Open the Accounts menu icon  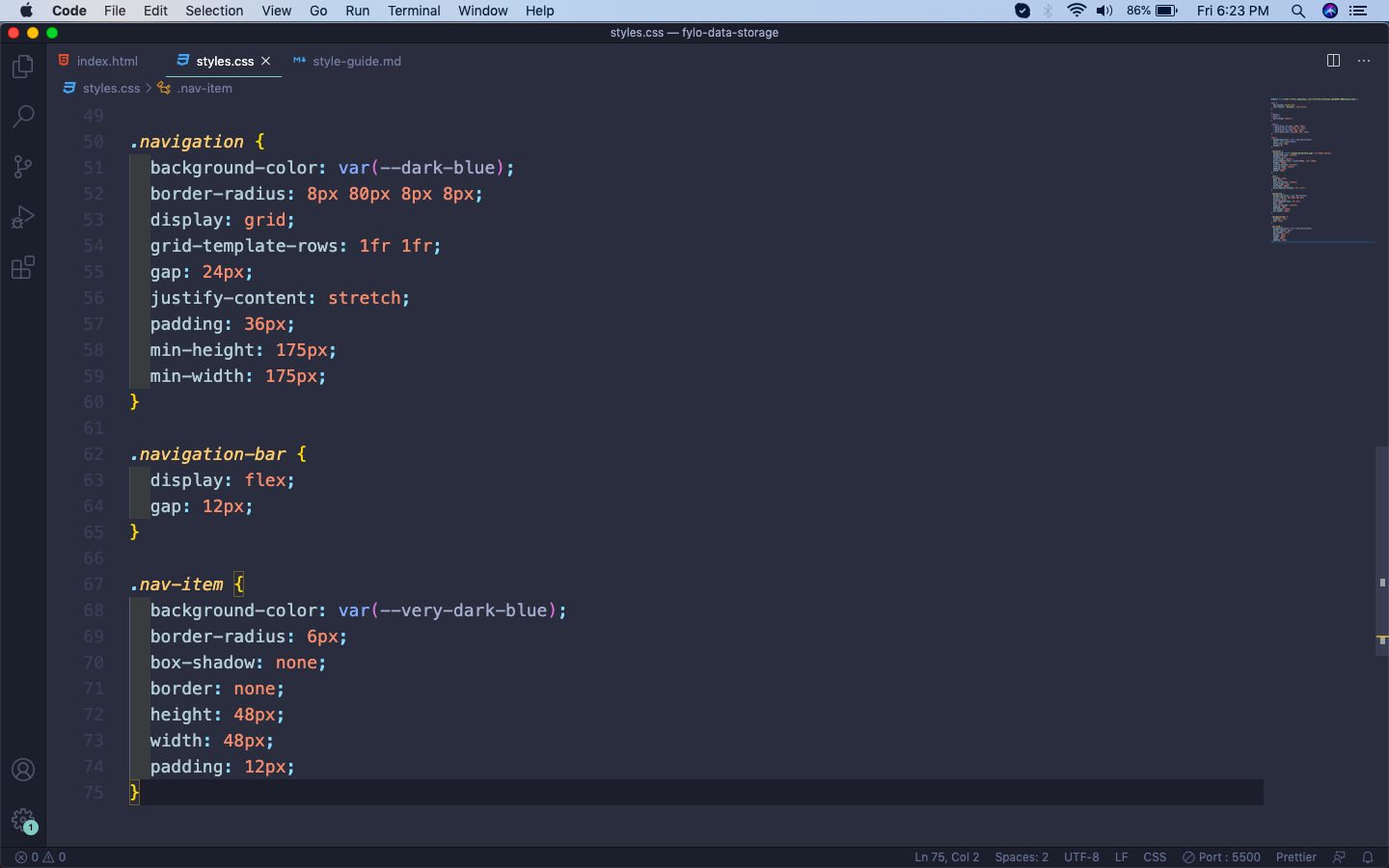tap(23, 770)
